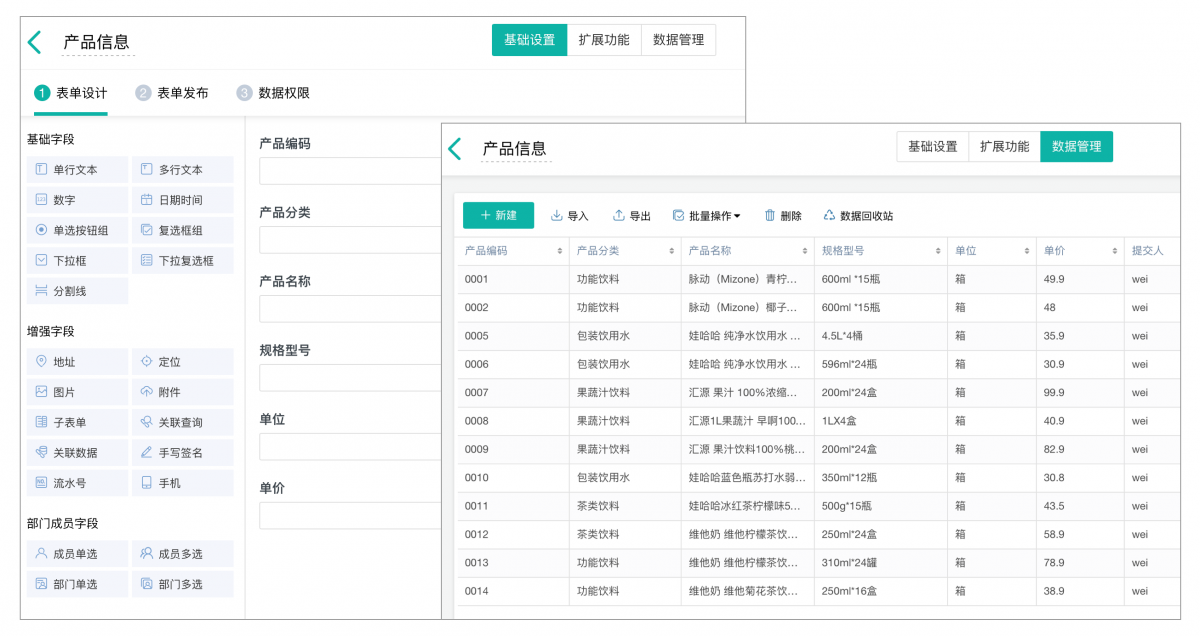This screenshot has width=1200, height=636.
Task: Click the import (导入) download icon
Action: pos(557,215)
